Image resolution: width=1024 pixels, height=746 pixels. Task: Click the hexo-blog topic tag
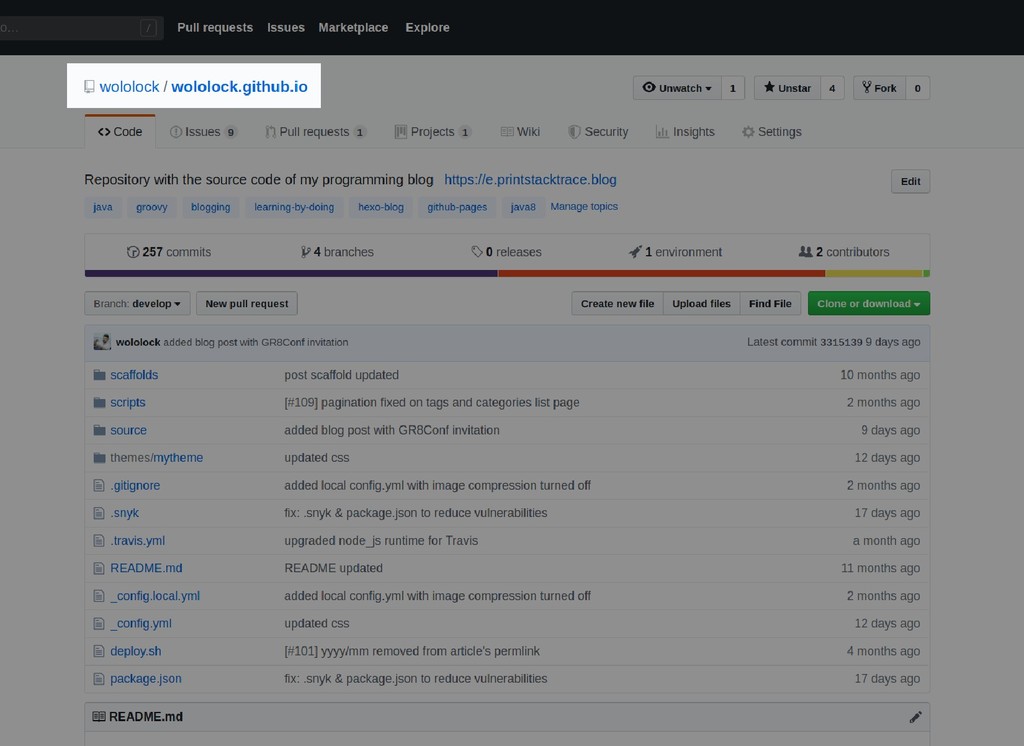click(x=381, y=207)
